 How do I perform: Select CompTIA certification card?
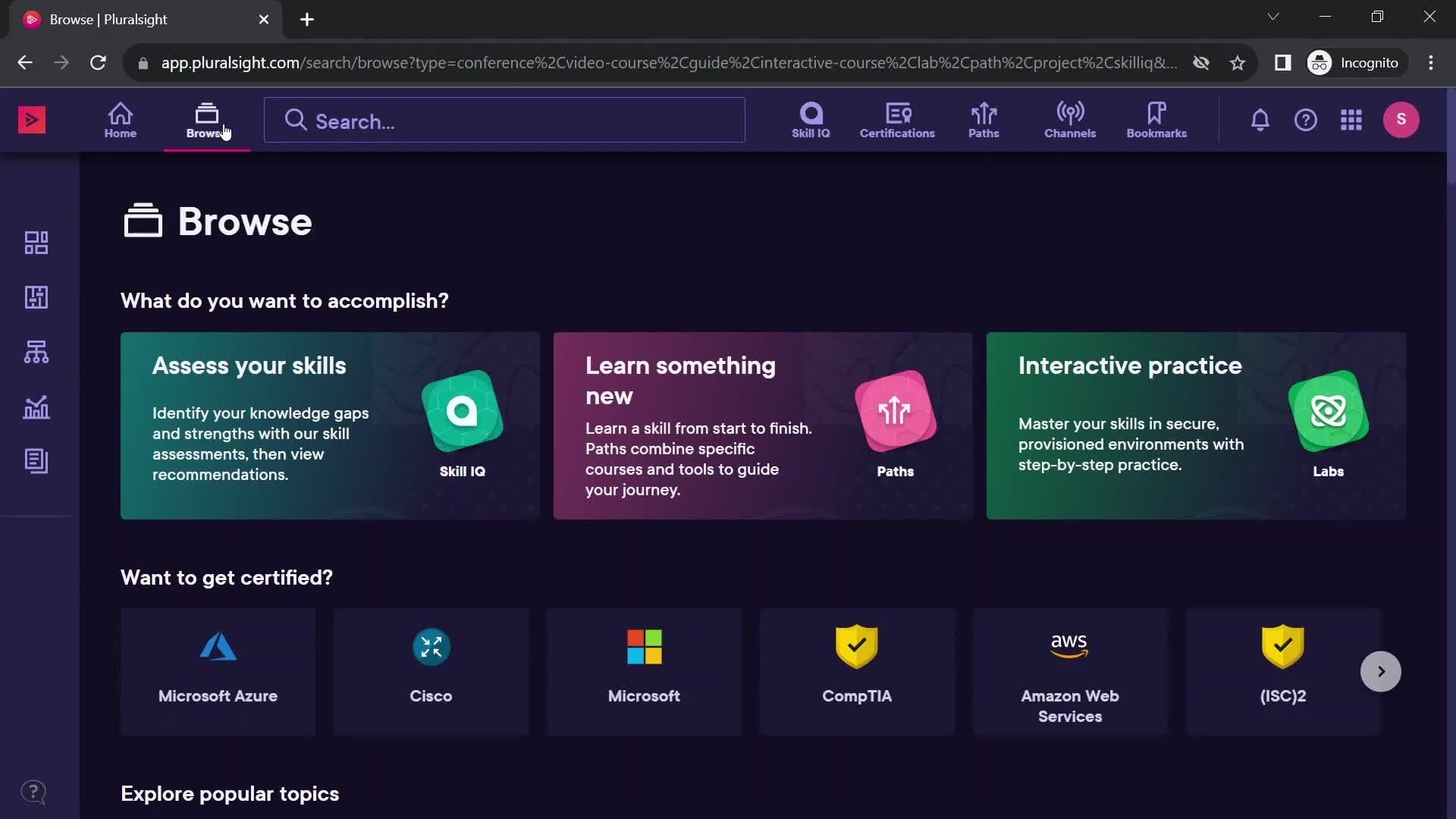point(857,672)
